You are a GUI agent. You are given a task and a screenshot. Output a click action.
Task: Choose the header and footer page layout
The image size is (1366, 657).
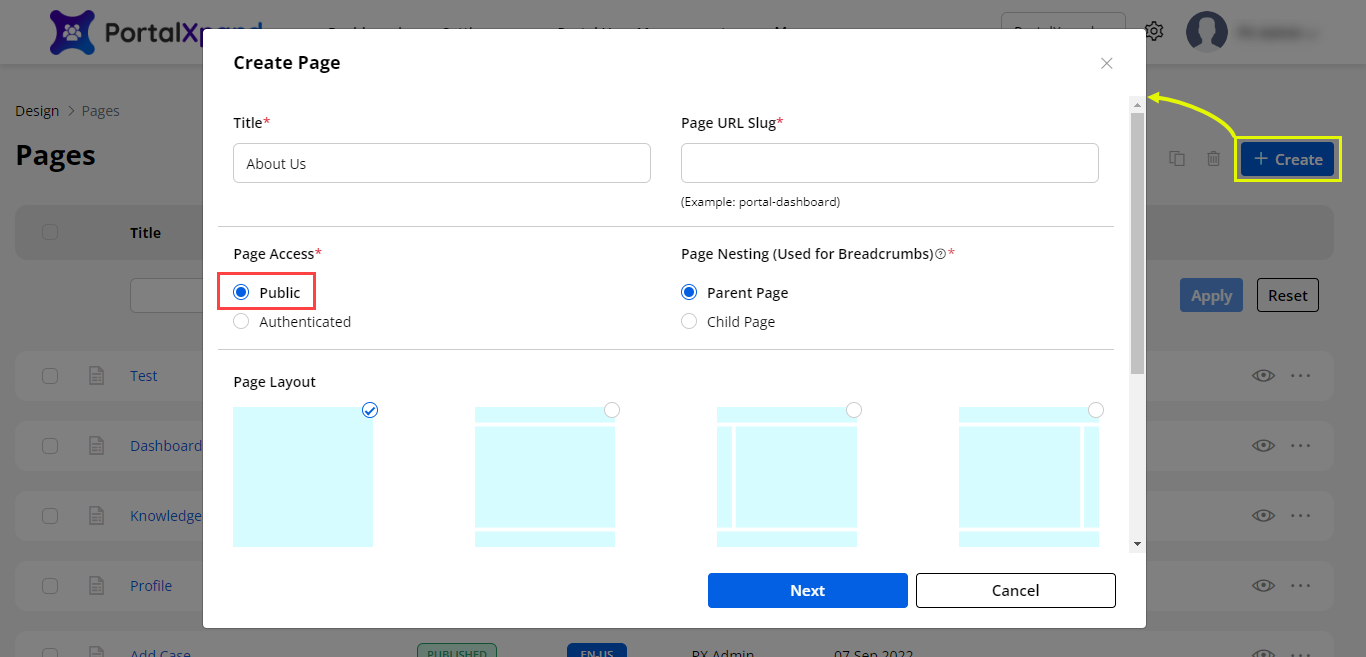pos(545,476)
